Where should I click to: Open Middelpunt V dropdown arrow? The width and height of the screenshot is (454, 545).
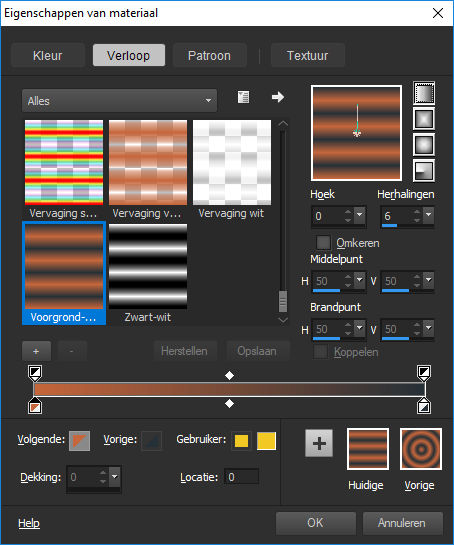pos(429,280)
